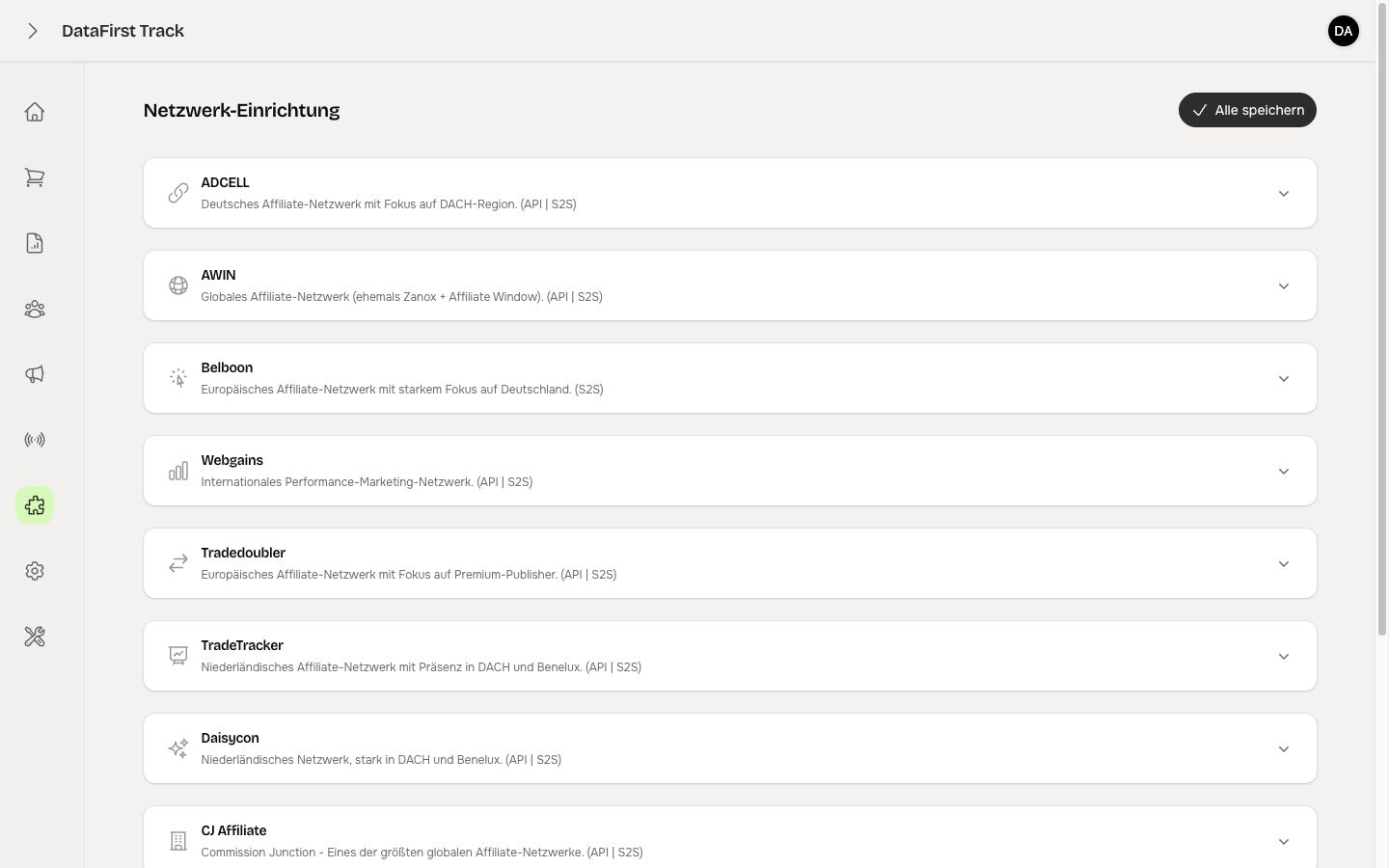
Task: Click the AWIN description mentioning Zanox
Action: (x=401, y=297)
